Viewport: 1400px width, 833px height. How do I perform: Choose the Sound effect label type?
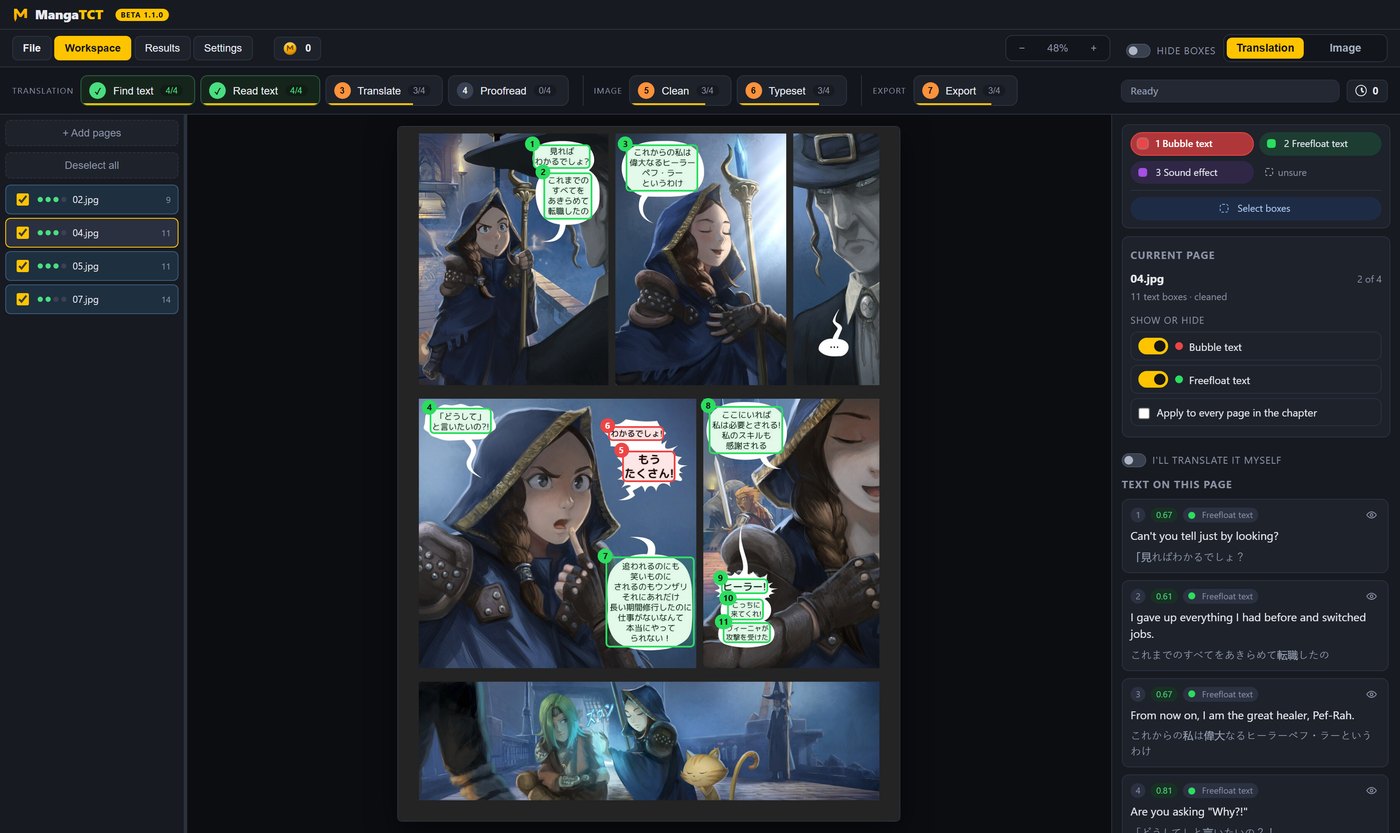click(1192, 172)
